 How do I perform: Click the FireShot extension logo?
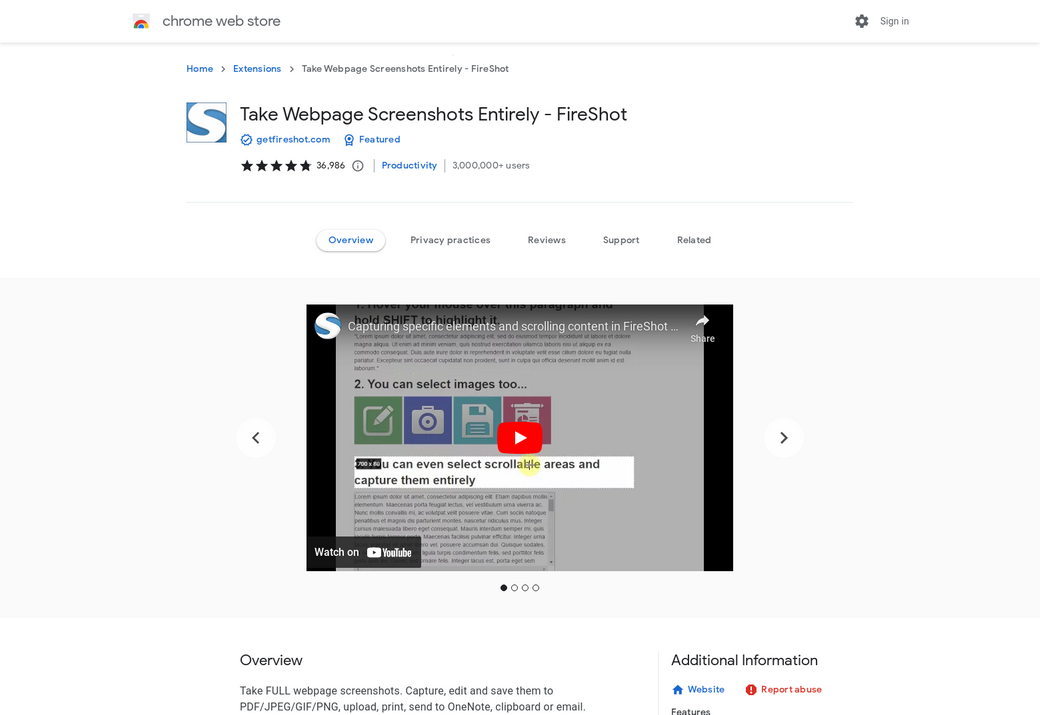(206, 122)
